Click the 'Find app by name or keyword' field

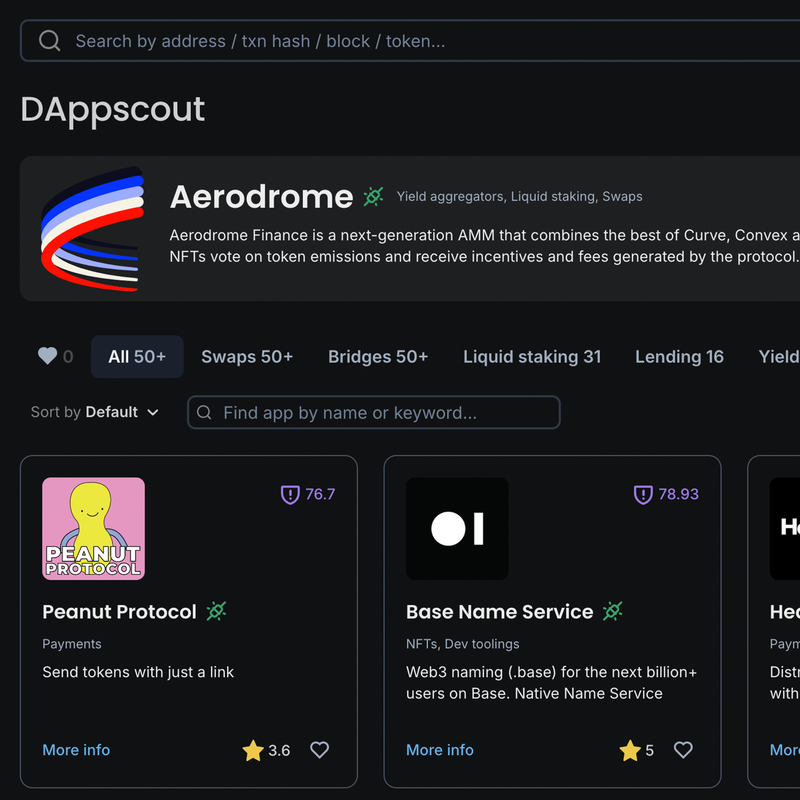point(374,412)
